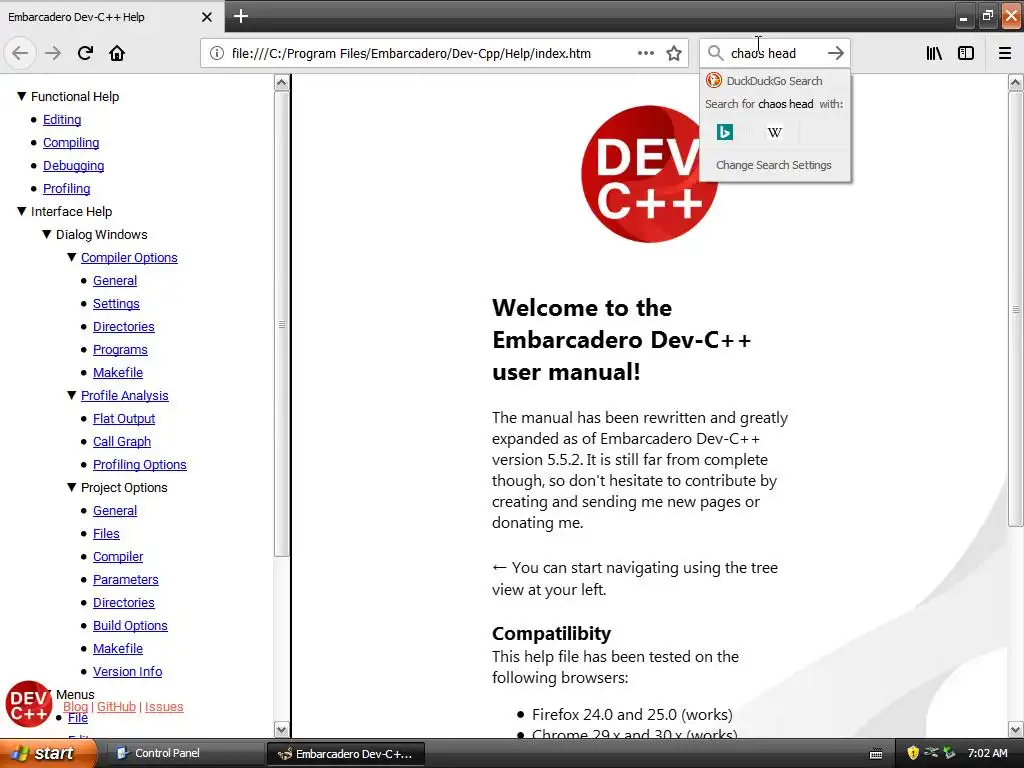Open the on-screen keyboard tray icon
1024x768 pixels.
click(876, 754)
